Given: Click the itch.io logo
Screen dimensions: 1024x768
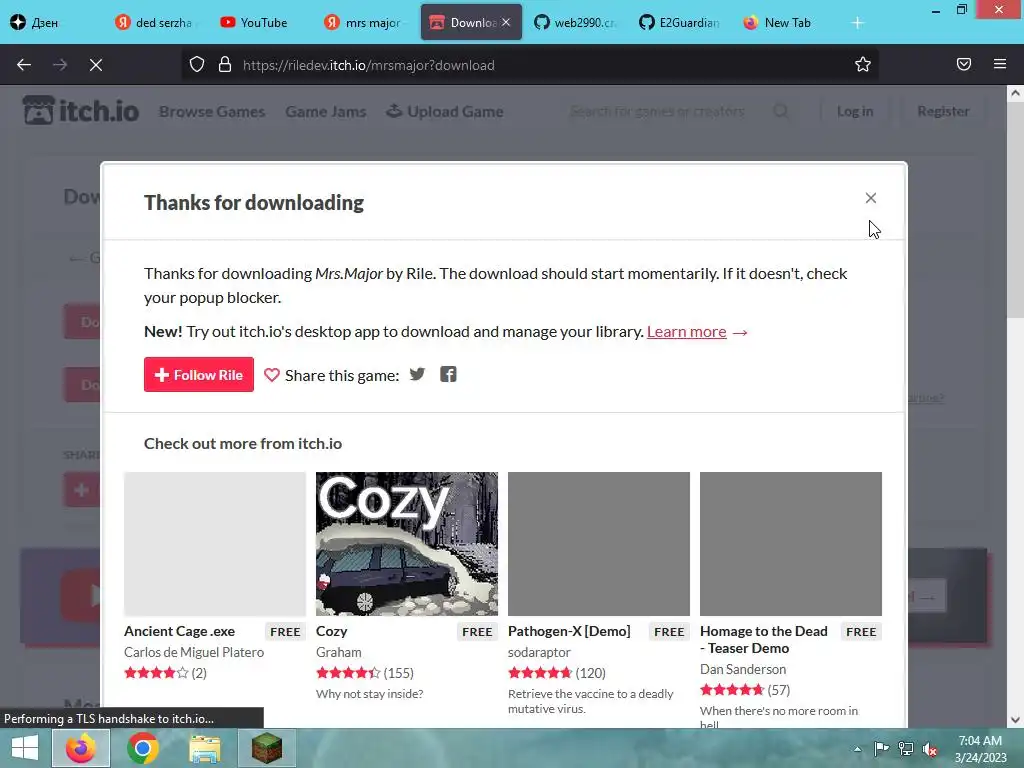Looking at the screenshot, I should point(81,110).
